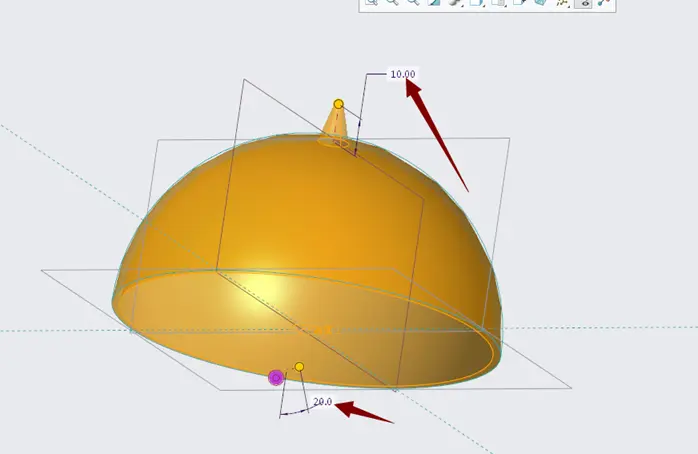Click the shaded Display Style icon
This screenshot has width=698, height=454.
(455, 2)
